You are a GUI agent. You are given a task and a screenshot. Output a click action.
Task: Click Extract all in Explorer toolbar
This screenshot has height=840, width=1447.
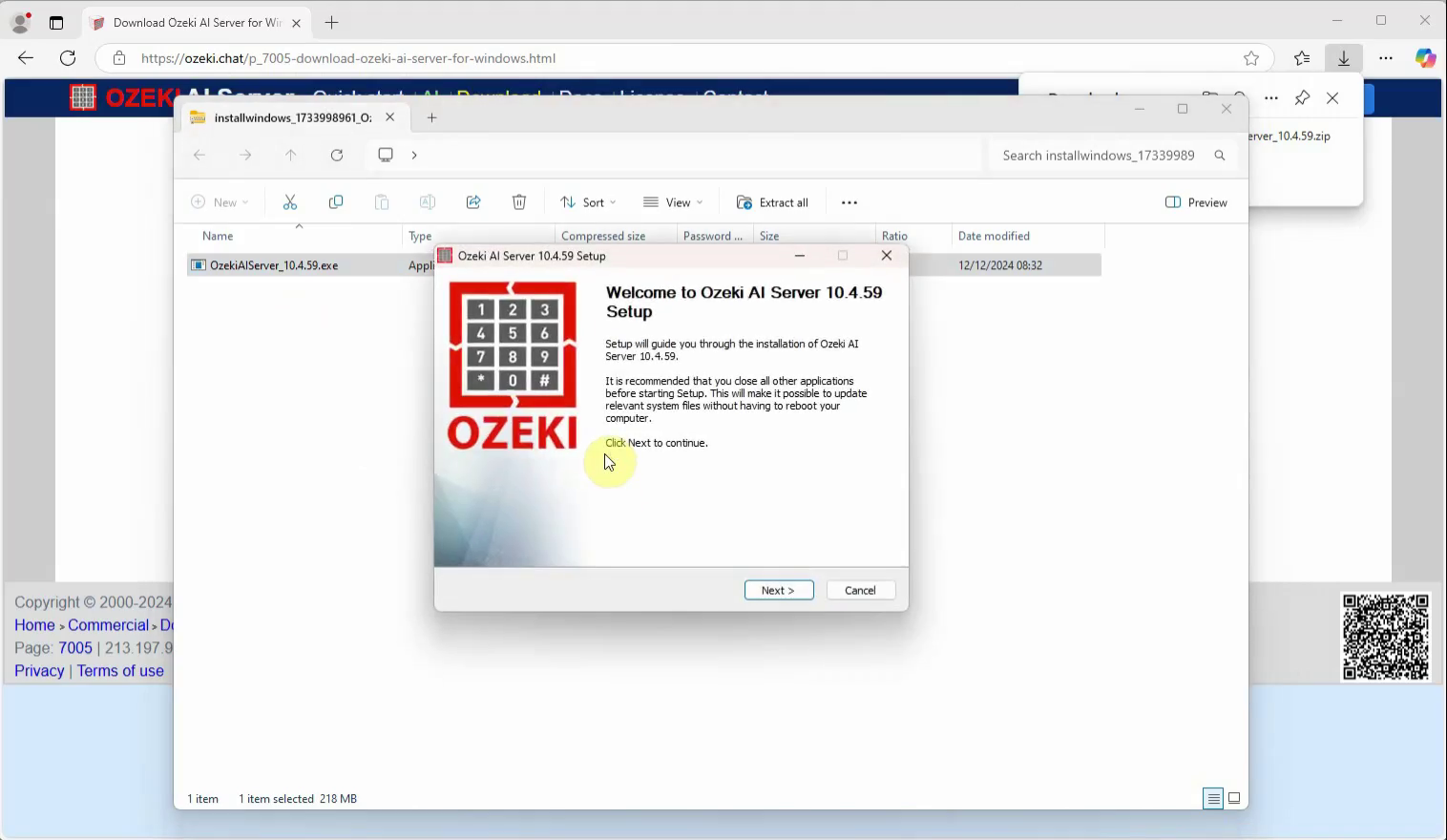pyautogui.click(x=773, y=202)
